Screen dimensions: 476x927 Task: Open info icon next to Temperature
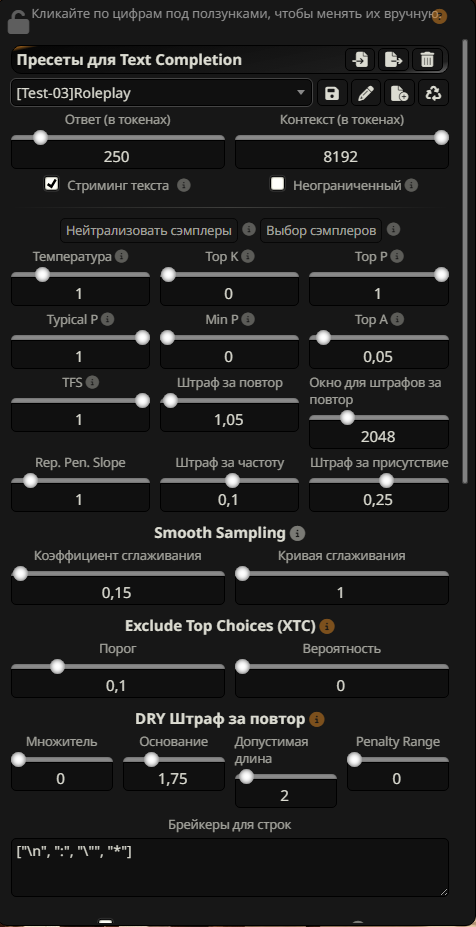click(121, 257)
